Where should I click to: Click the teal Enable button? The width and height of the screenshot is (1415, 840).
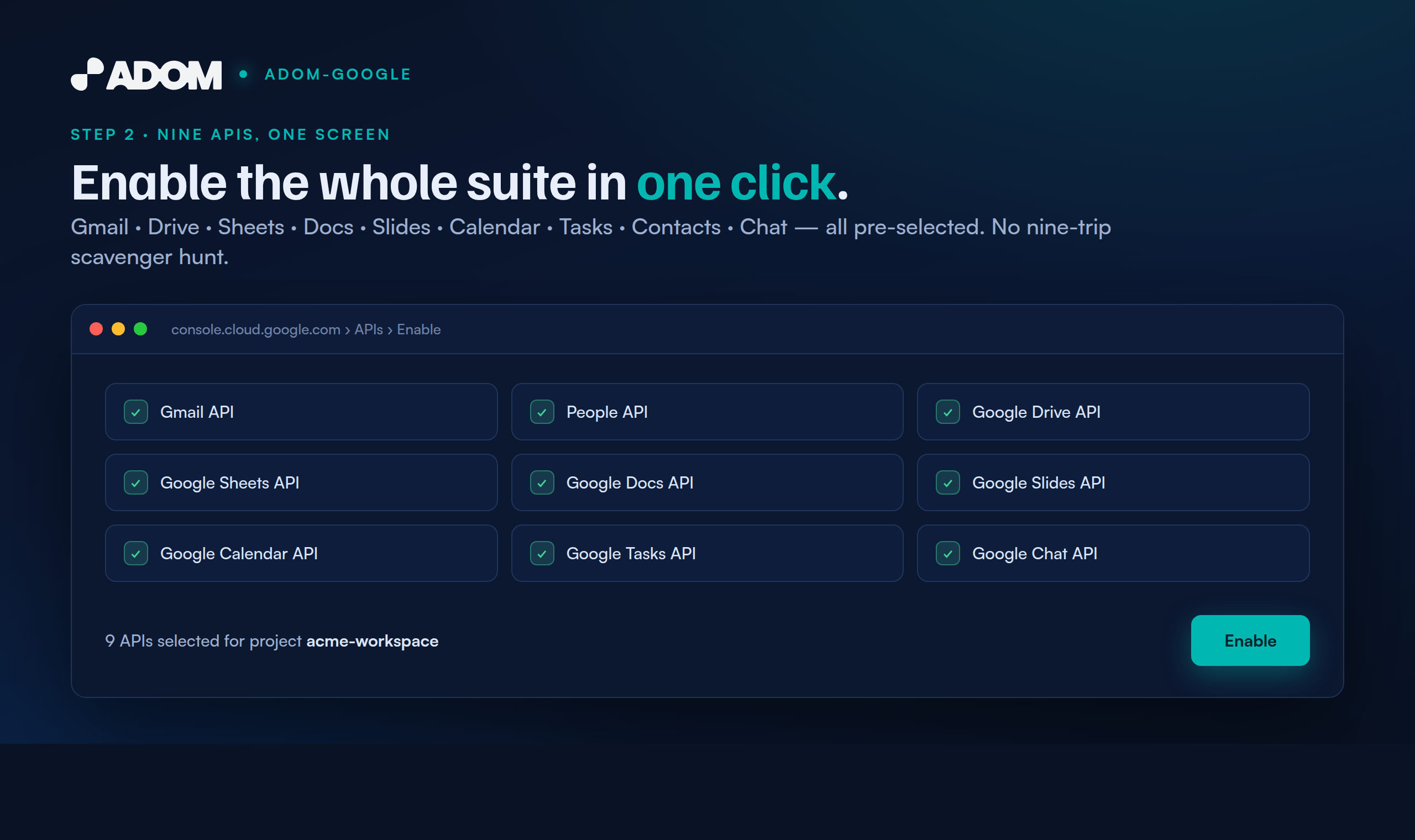click(x=1250, y=641)
